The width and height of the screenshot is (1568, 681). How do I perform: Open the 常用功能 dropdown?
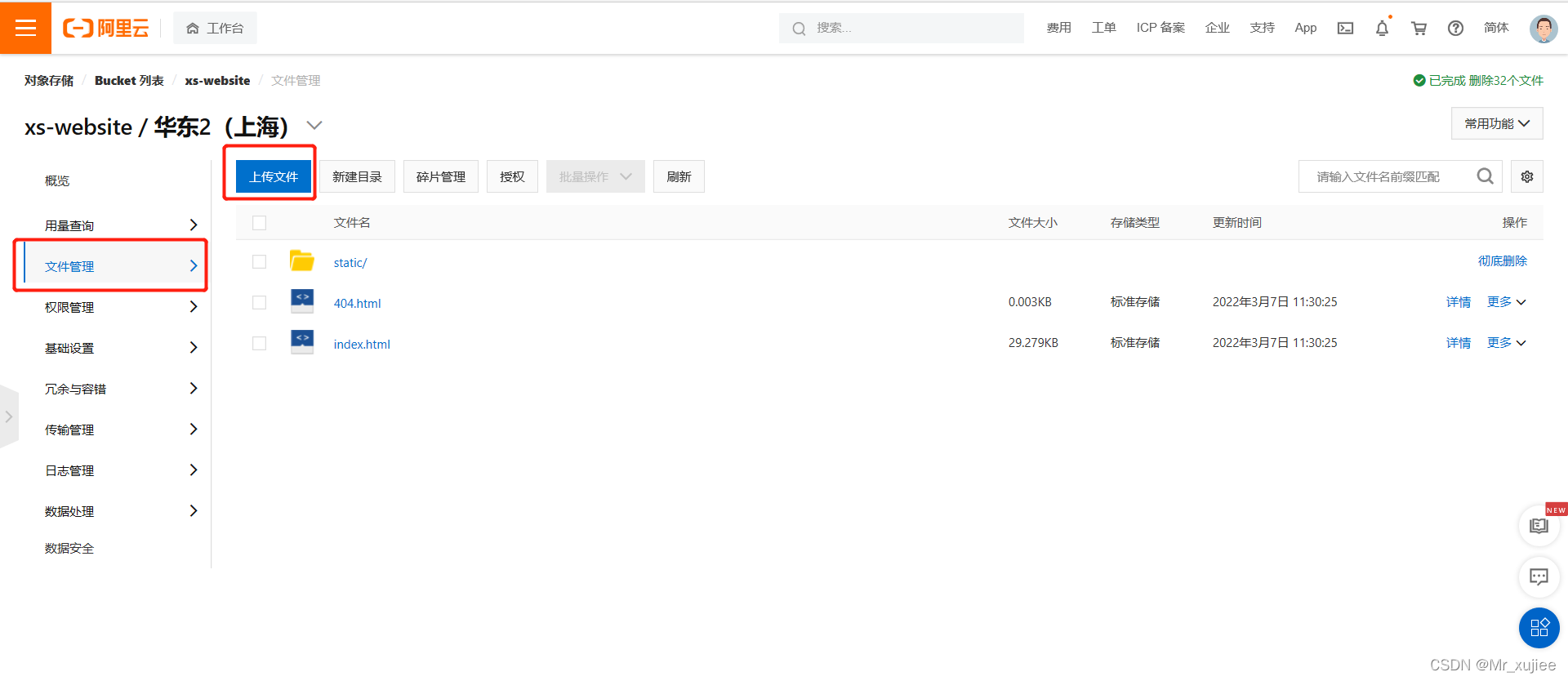1497,123
